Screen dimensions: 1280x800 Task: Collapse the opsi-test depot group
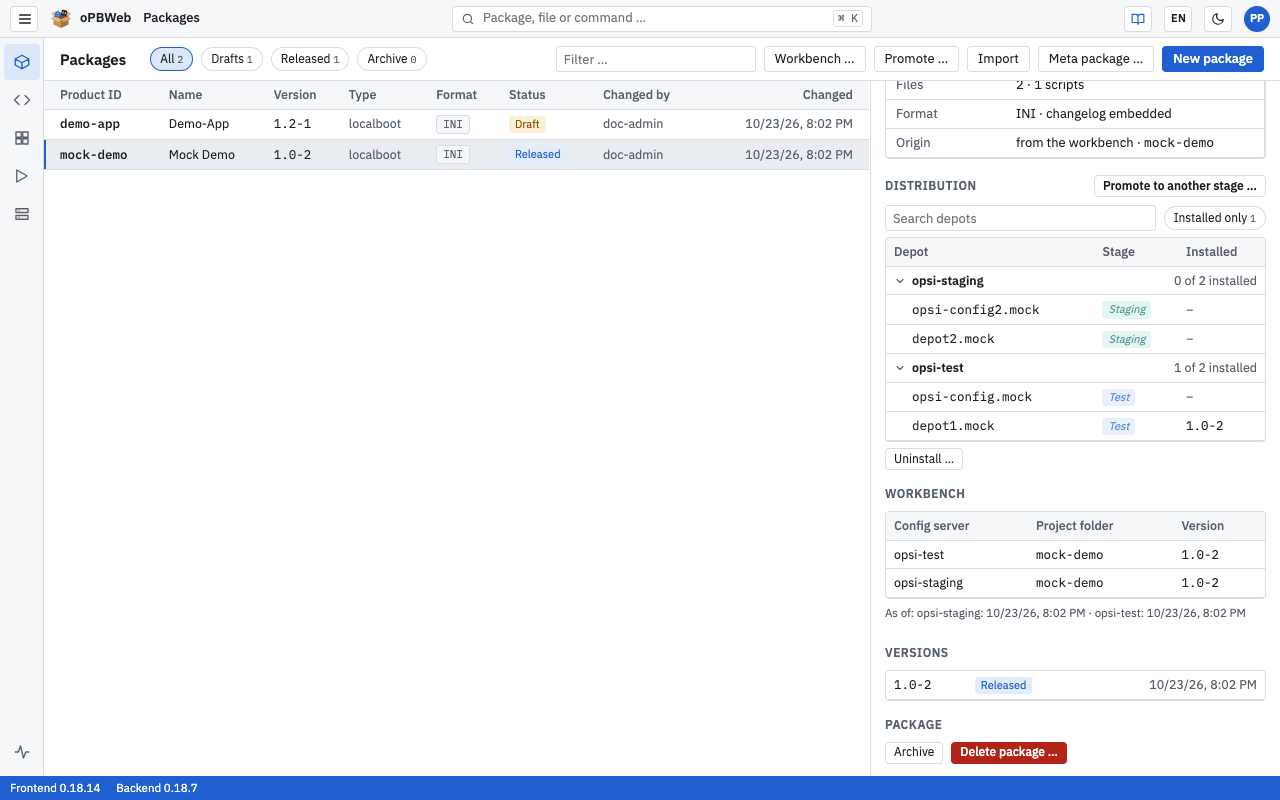tap(900, 368)
